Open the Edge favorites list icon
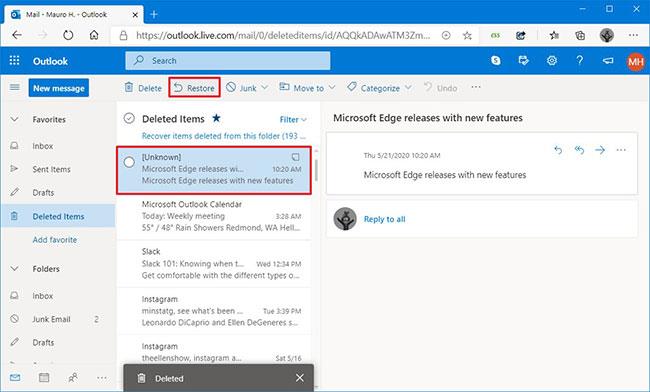This screenshot has height=392, width=650. pyautogui.click(x=554, y=36)
